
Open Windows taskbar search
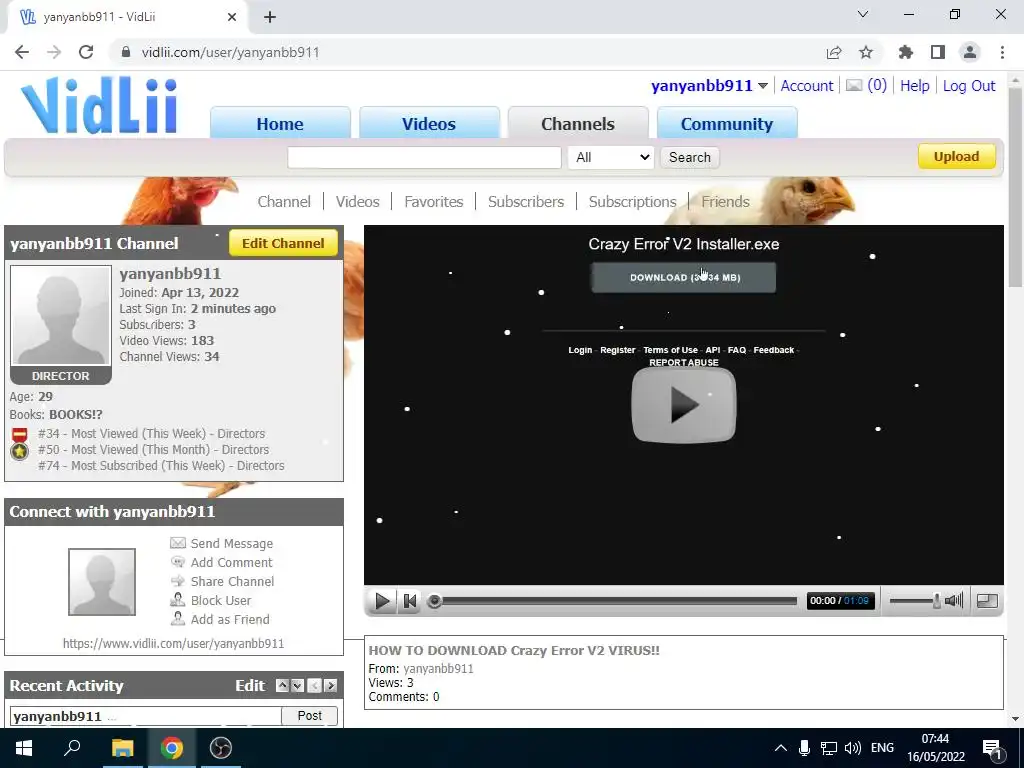click(x=72, y=748)
